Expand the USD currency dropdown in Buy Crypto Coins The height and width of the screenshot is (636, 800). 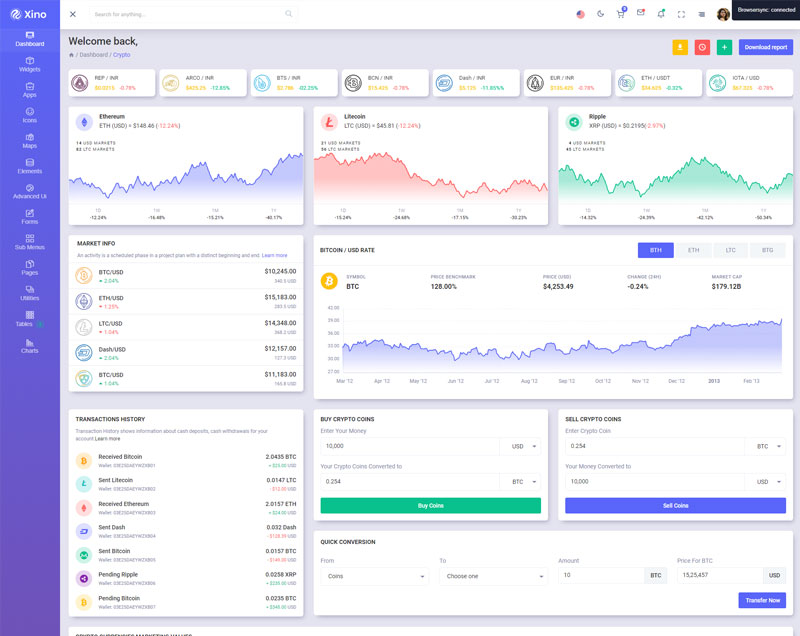click(x=524, y=446)
